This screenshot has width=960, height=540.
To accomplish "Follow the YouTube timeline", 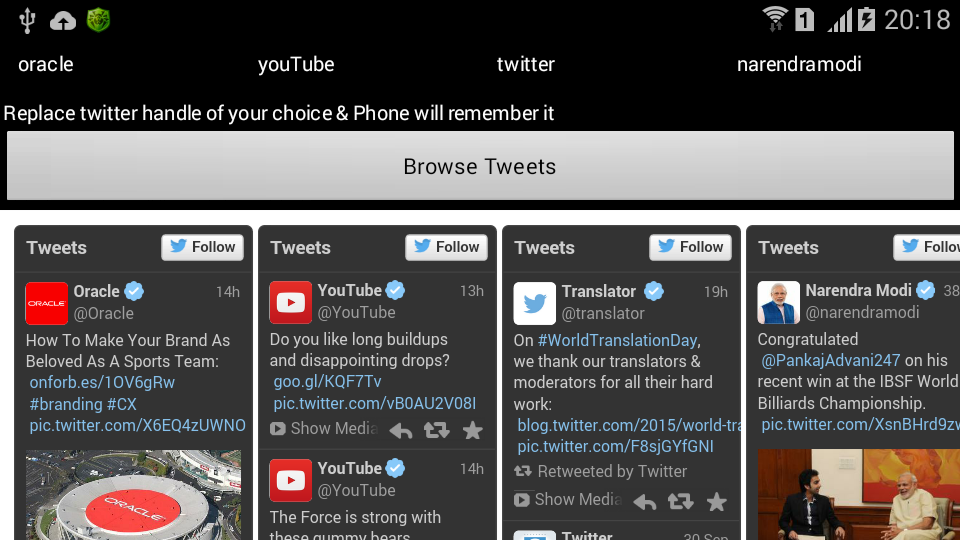I will pos(446,247).
